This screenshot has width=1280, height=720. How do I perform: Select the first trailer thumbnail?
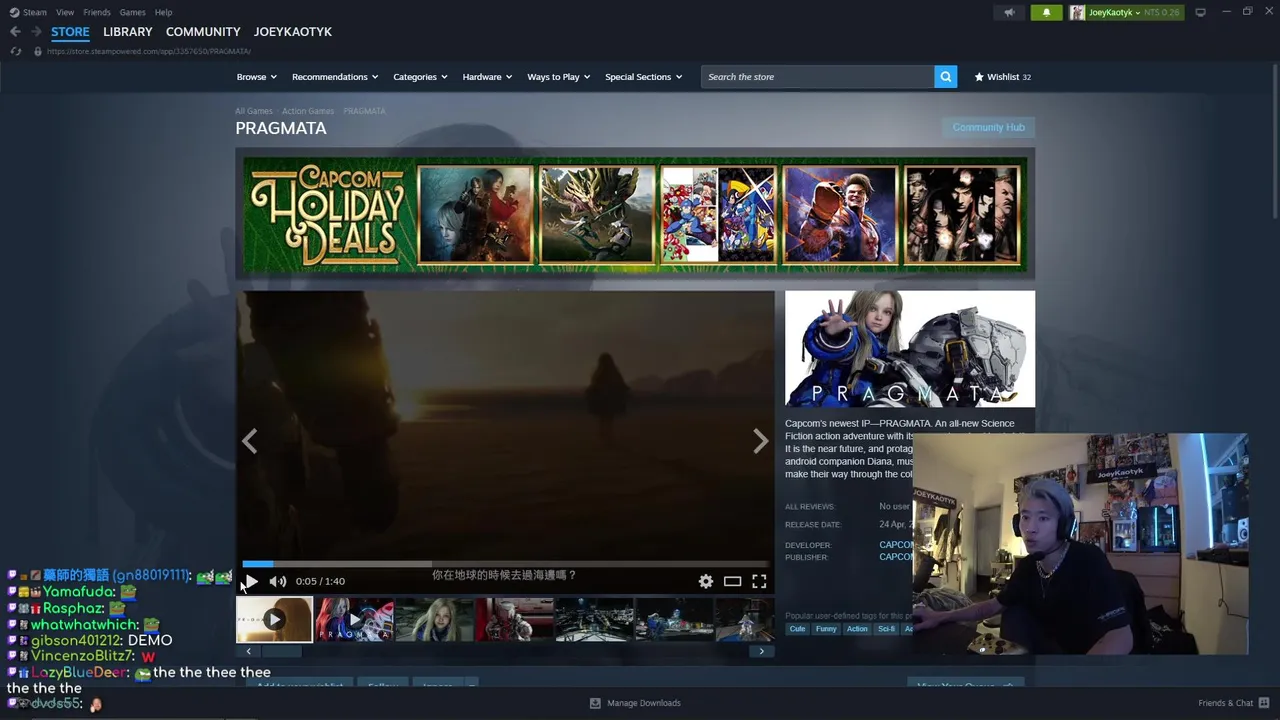pyautogui.click(x=274, y=620)
